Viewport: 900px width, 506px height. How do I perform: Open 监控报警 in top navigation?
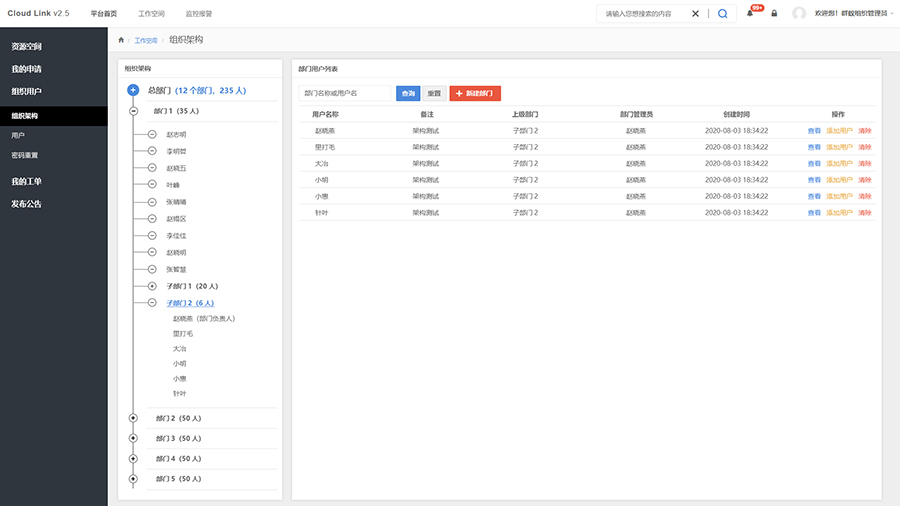199,14
